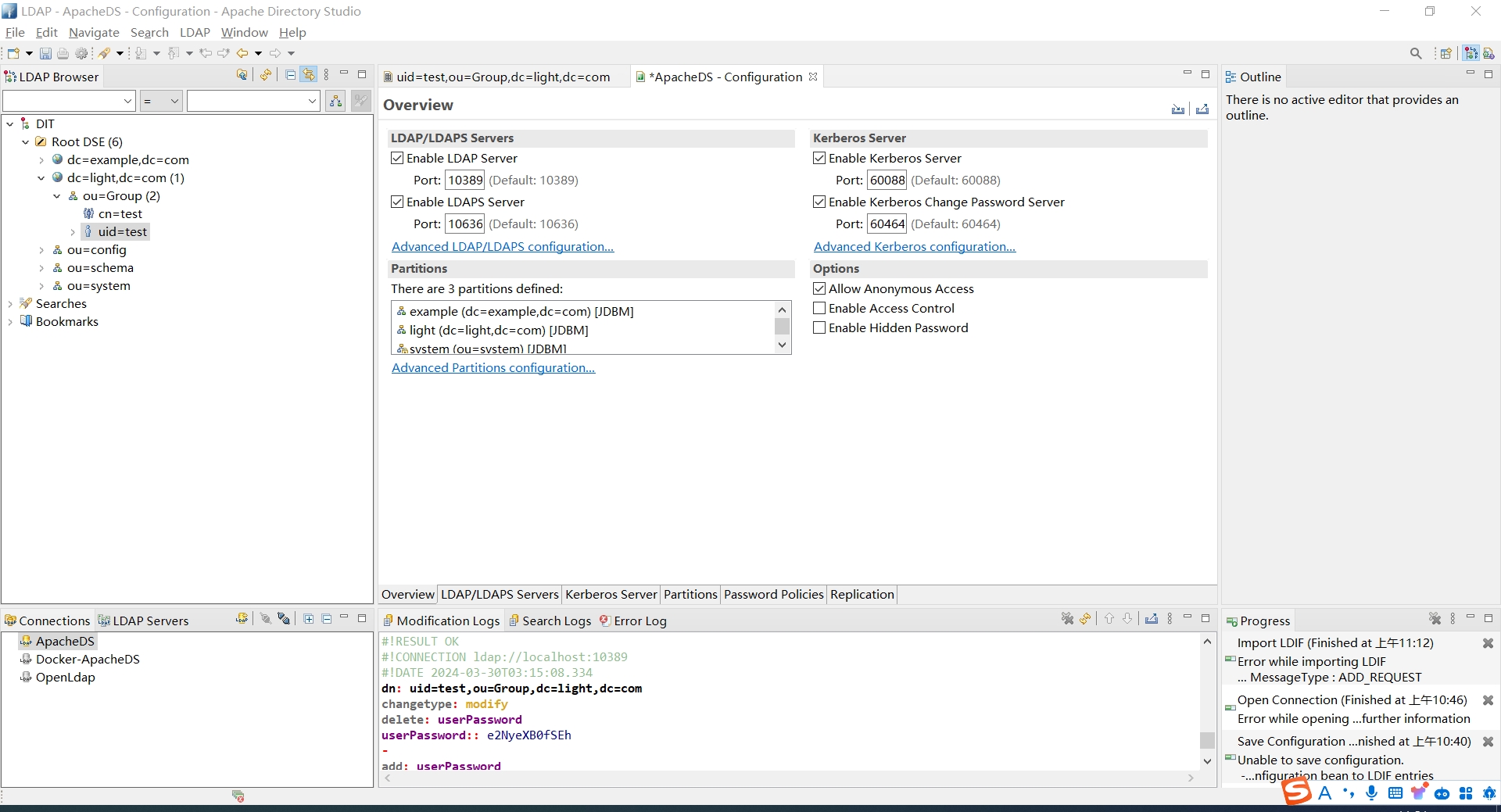This screenshot has height=812, width=1501.
Task: Open Advanced Kerberos configuration link
Action: tap(914, 246)
